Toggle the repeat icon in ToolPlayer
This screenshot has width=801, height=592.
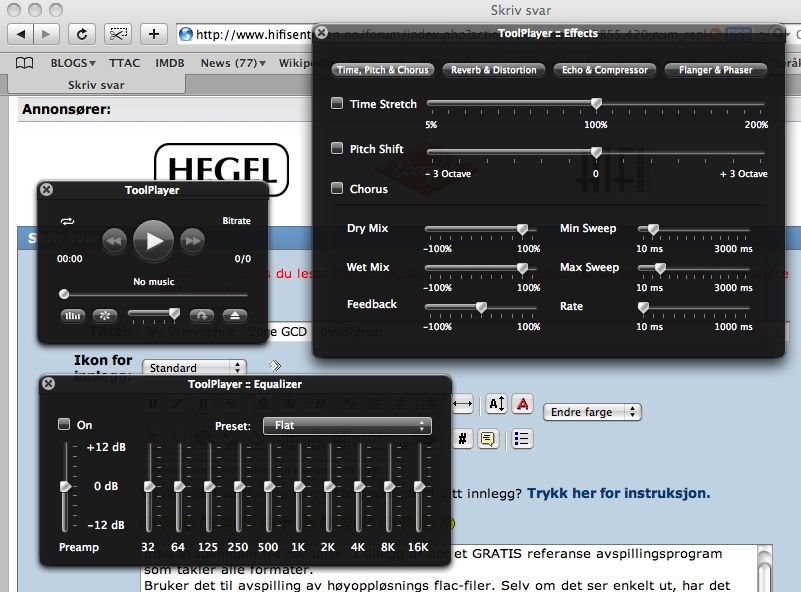[x=67, y=221]
